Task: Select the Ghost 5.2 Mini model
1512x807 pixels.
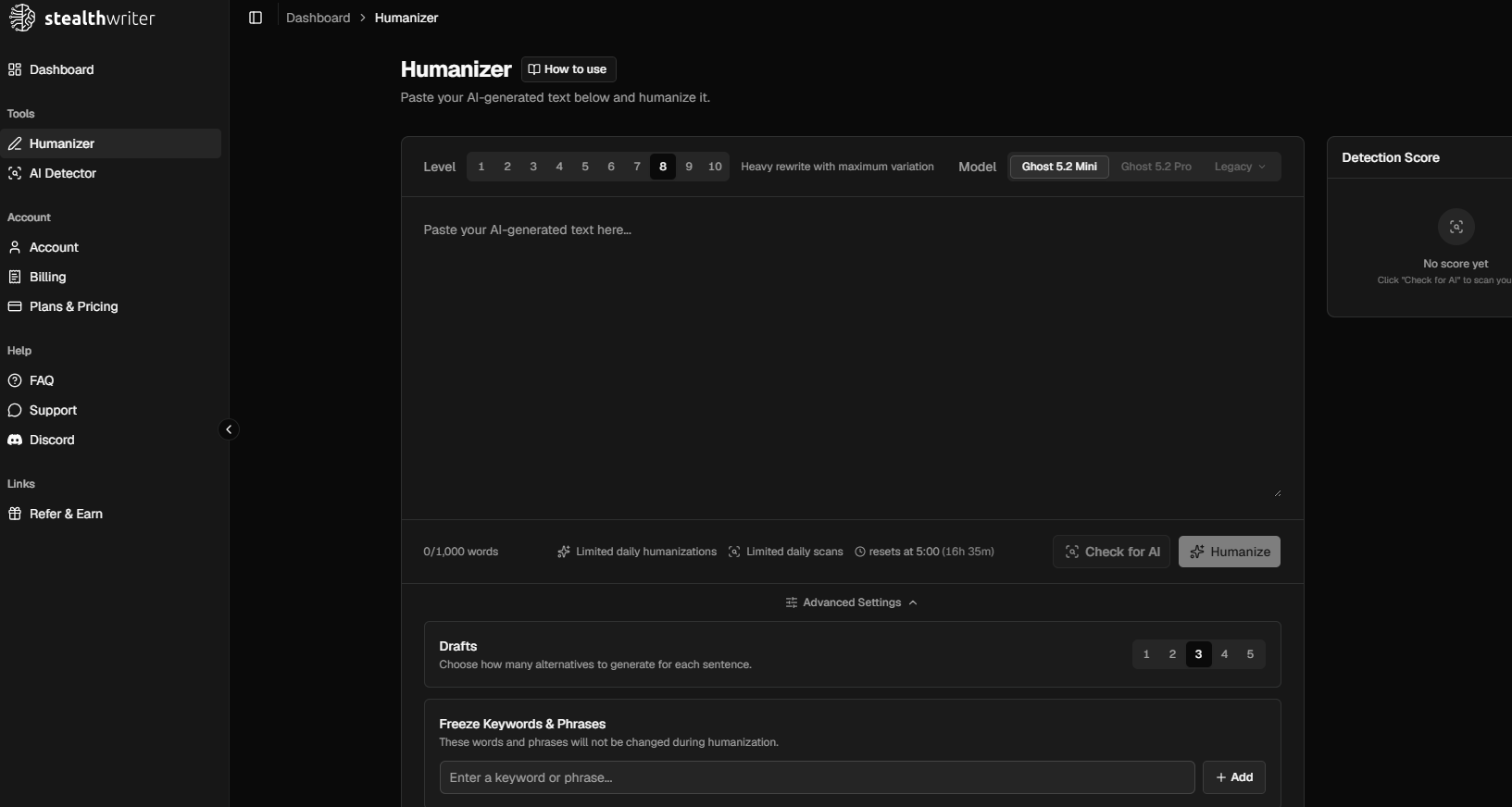Action: point(1059,167)
